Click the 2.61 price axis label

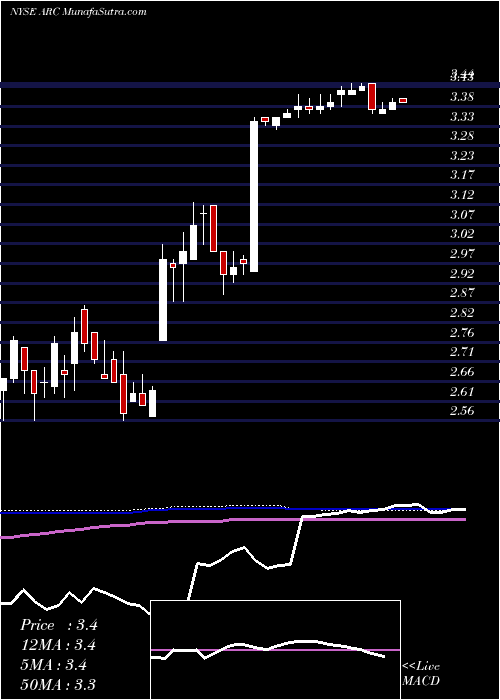point(462,392)
